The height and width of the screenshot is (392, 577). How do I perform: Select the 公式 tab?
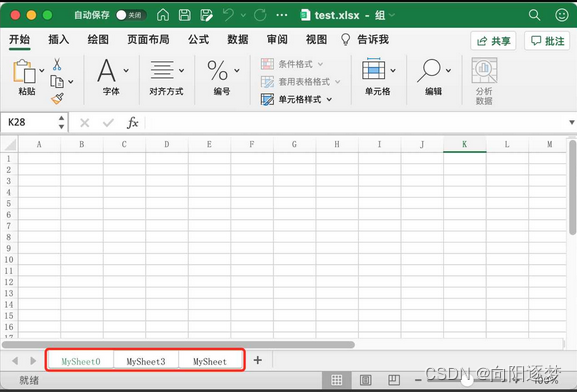coord(198,39)
